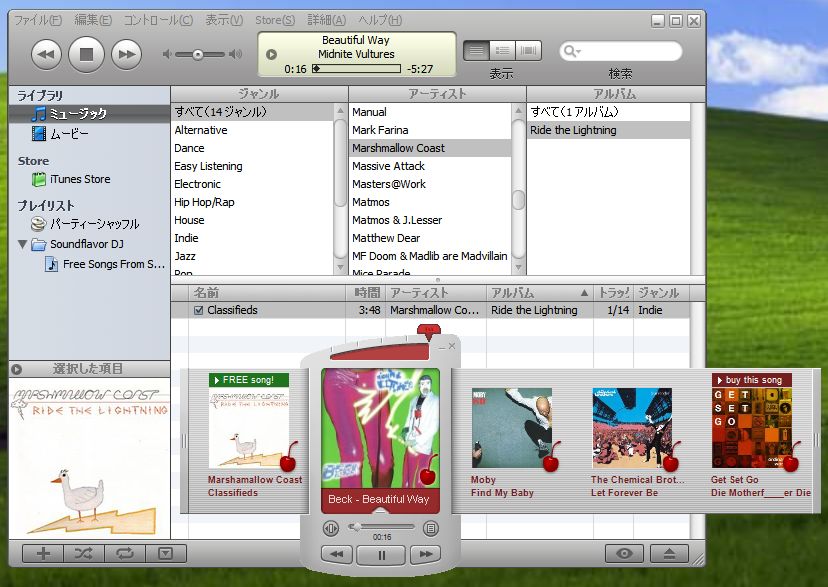Open the 表示 menu

pos(224,20)
